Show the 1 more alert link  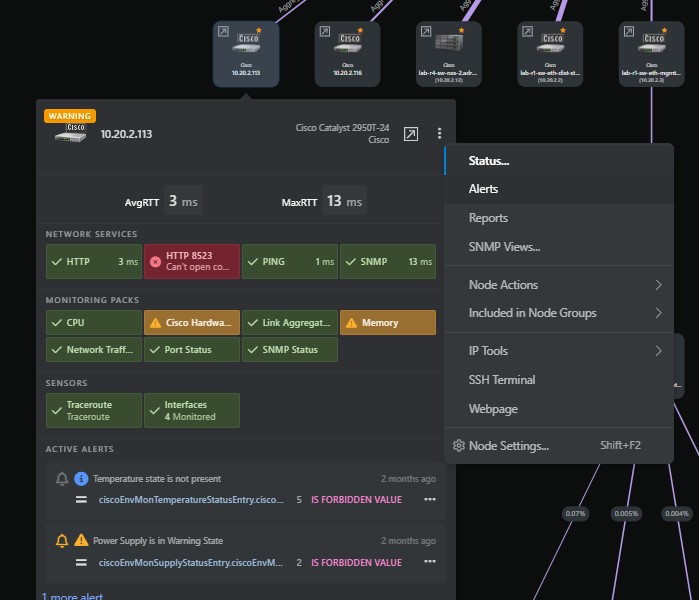tap(72, 596)
